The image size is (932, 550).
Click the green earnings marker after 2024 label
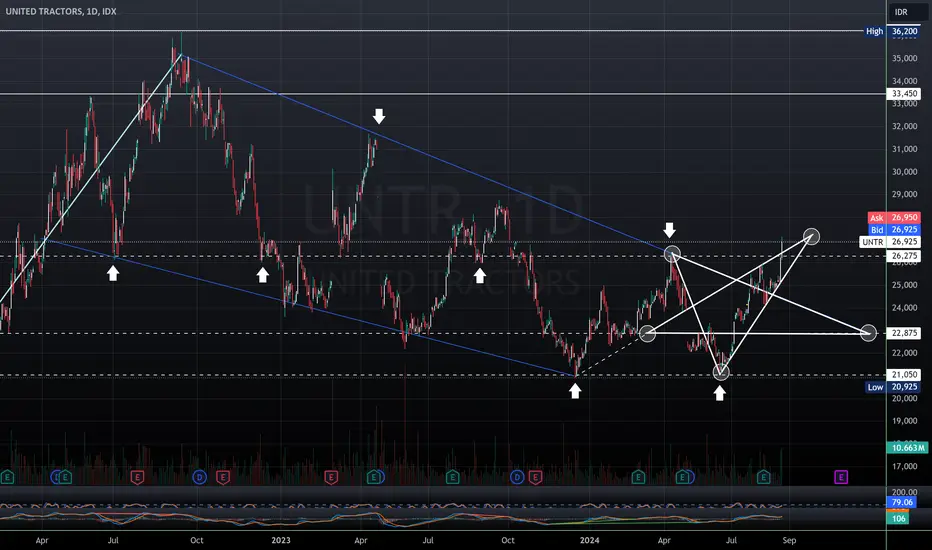click(x=638, y=477)
